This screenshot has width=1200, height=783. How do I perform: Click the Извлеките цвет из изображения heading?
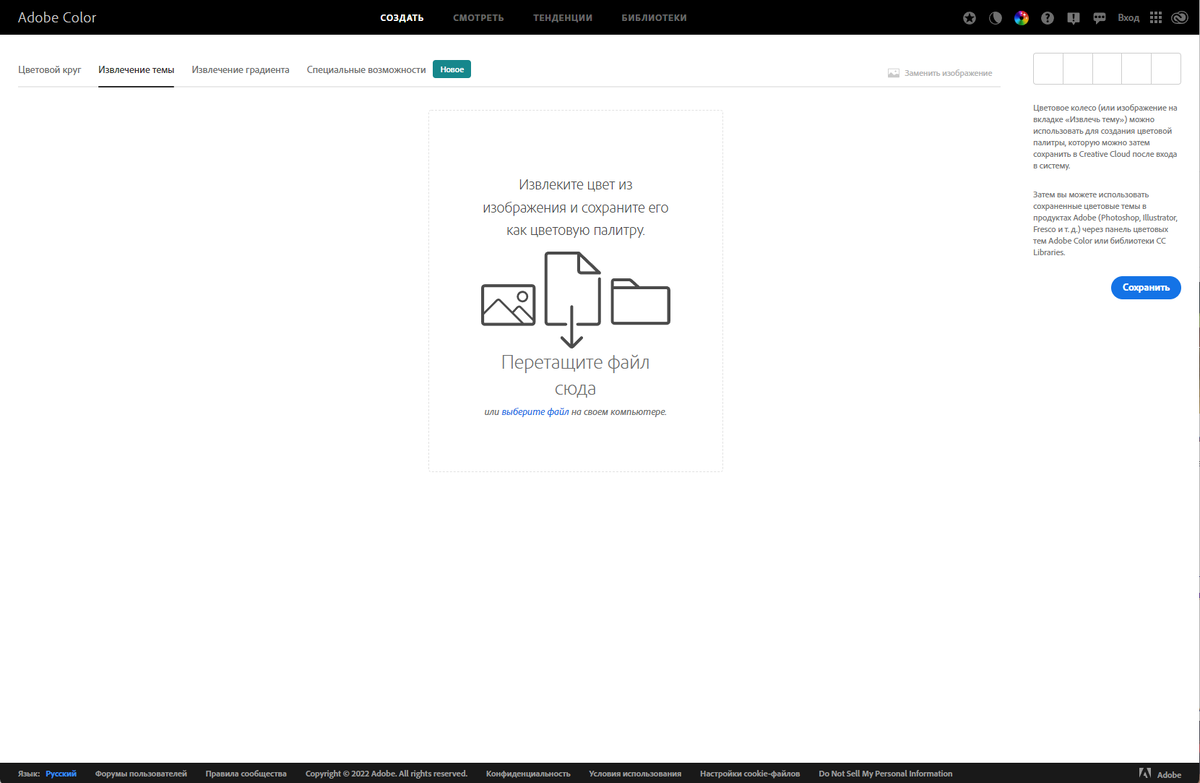coord(575,207)
